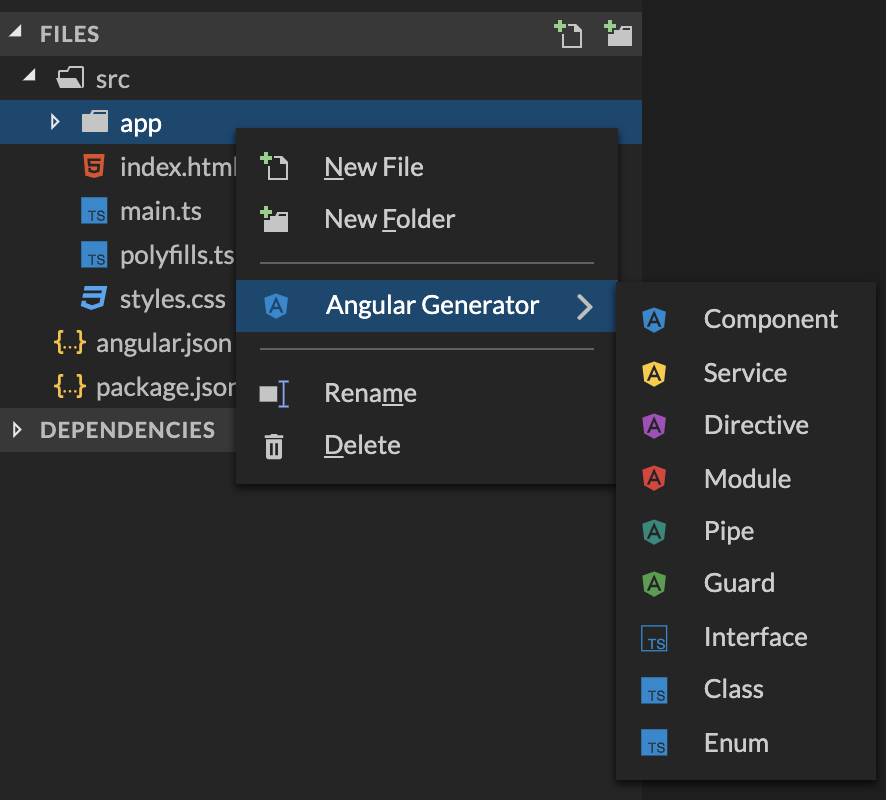Click the TS icon beside Enum
Screen dimensions: 886x800
coord(654,742)
